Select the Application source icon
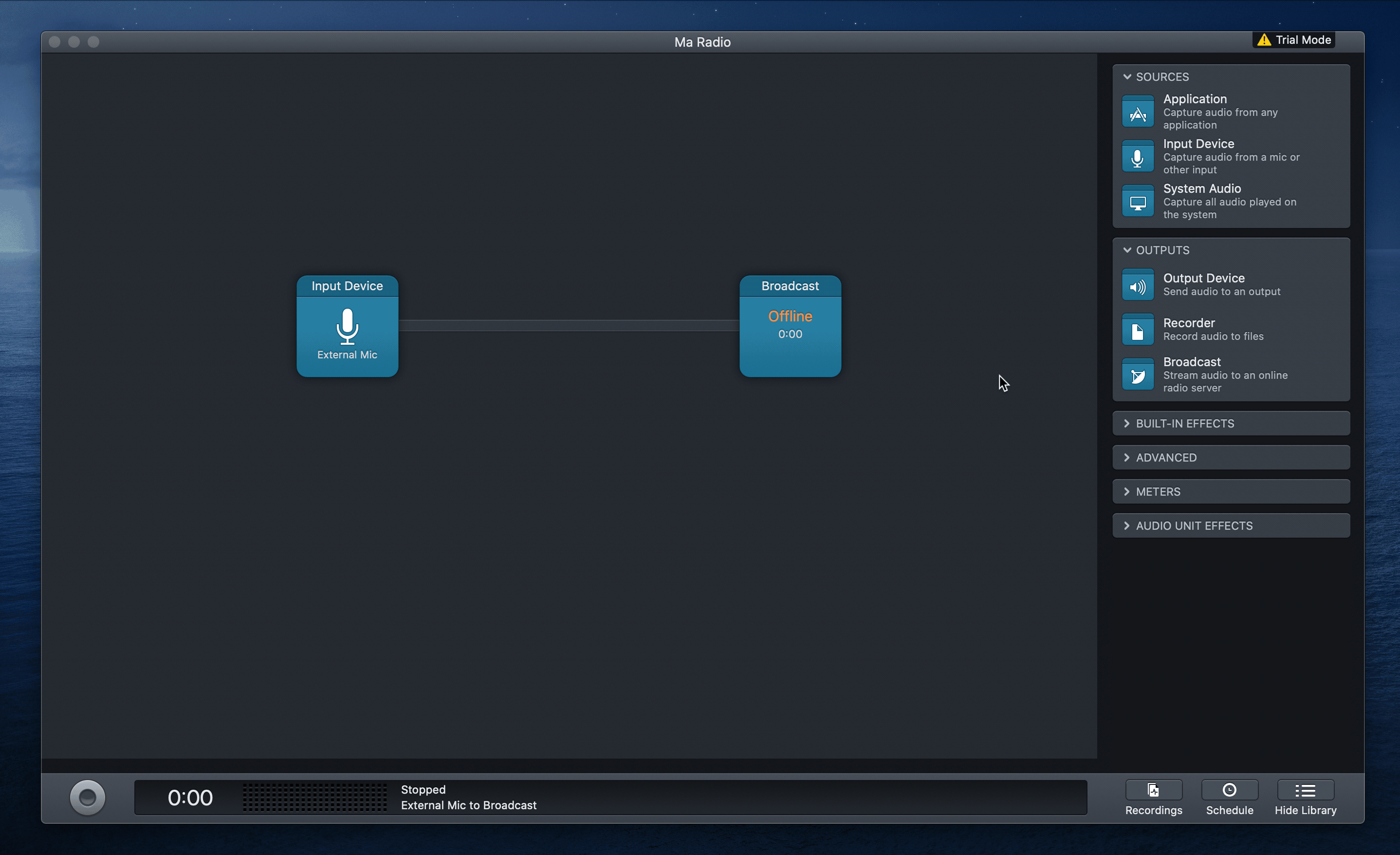Screen dimensions: 1400x855 click(1138, 112)
